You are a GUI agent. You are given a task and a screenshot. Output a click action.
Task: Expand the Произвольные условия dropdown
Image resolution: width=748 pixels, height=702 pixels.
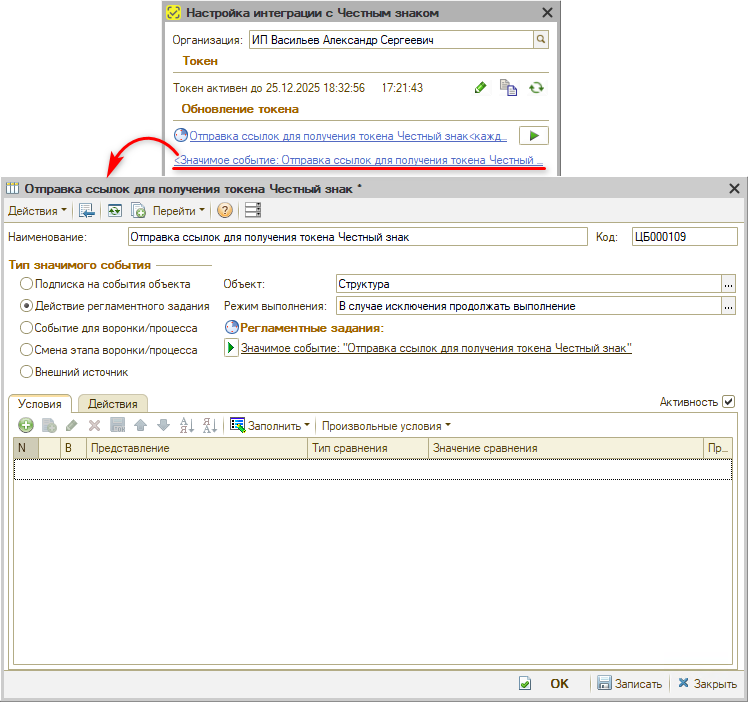coord(386,425)
